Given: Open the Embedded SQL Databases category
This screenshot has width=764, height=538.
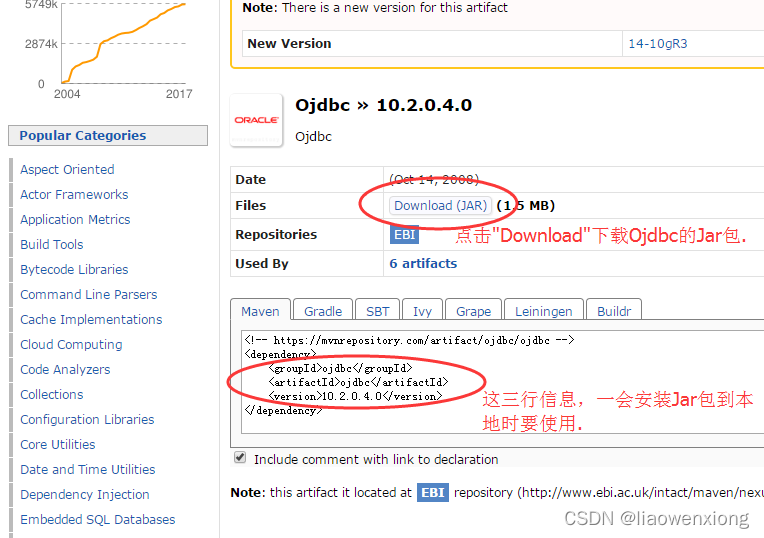Looking at the screenshot, I should click(x=97, y=519).
